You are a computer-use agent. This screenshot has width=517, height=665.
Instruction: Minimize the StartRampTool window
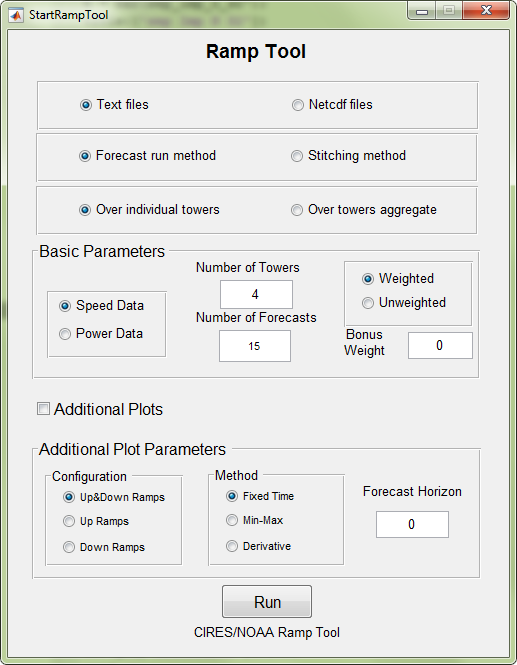pos(422,11)
